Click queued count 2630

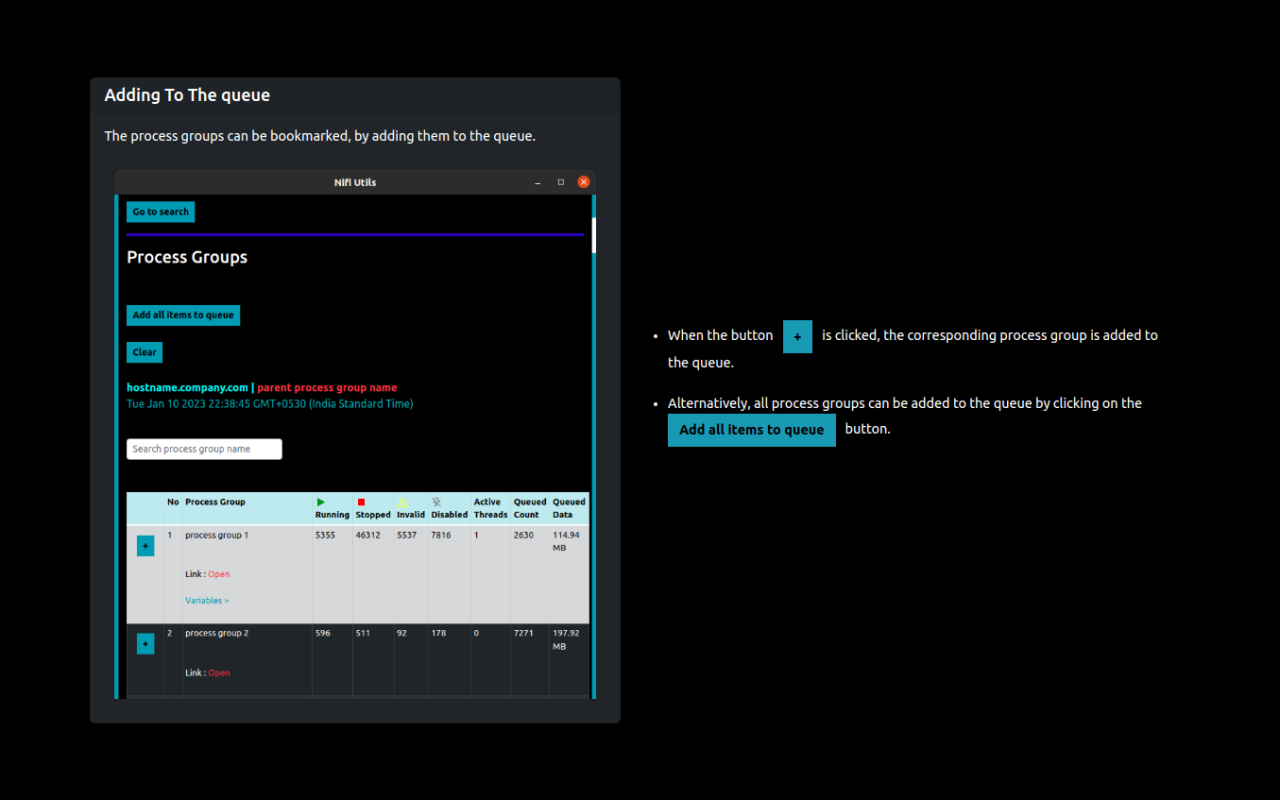tap(524, 535)
